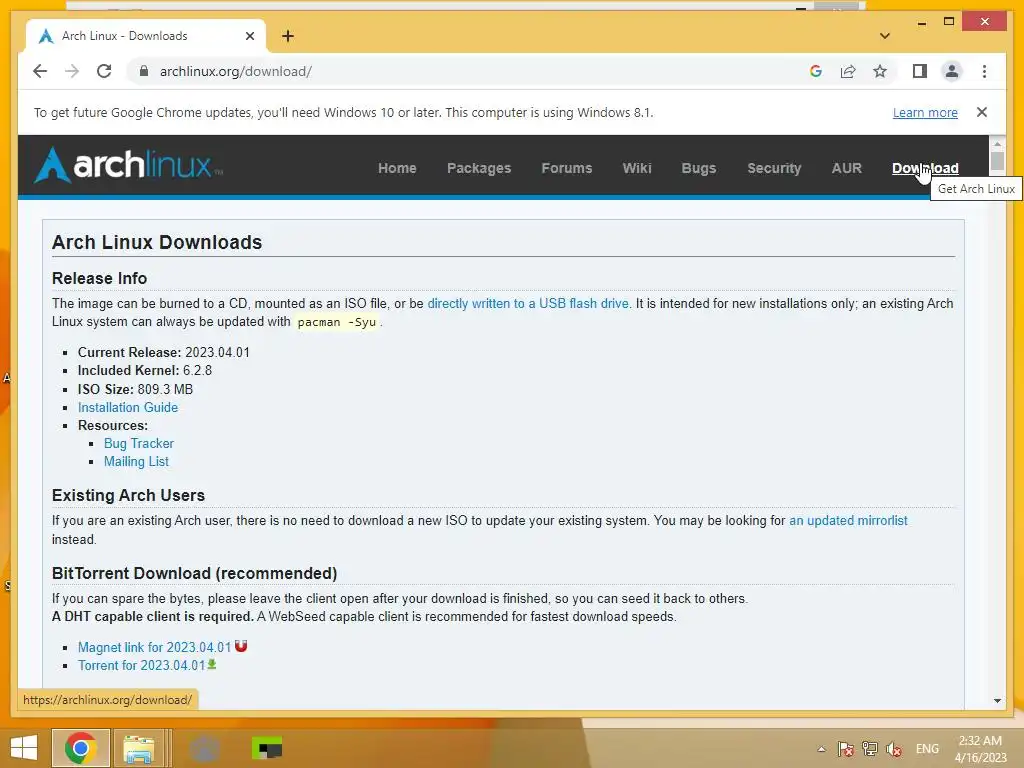Viewport: 1024px width, 768px height.
Task: Open the tab search chevron
Action: tap(885, 36)
